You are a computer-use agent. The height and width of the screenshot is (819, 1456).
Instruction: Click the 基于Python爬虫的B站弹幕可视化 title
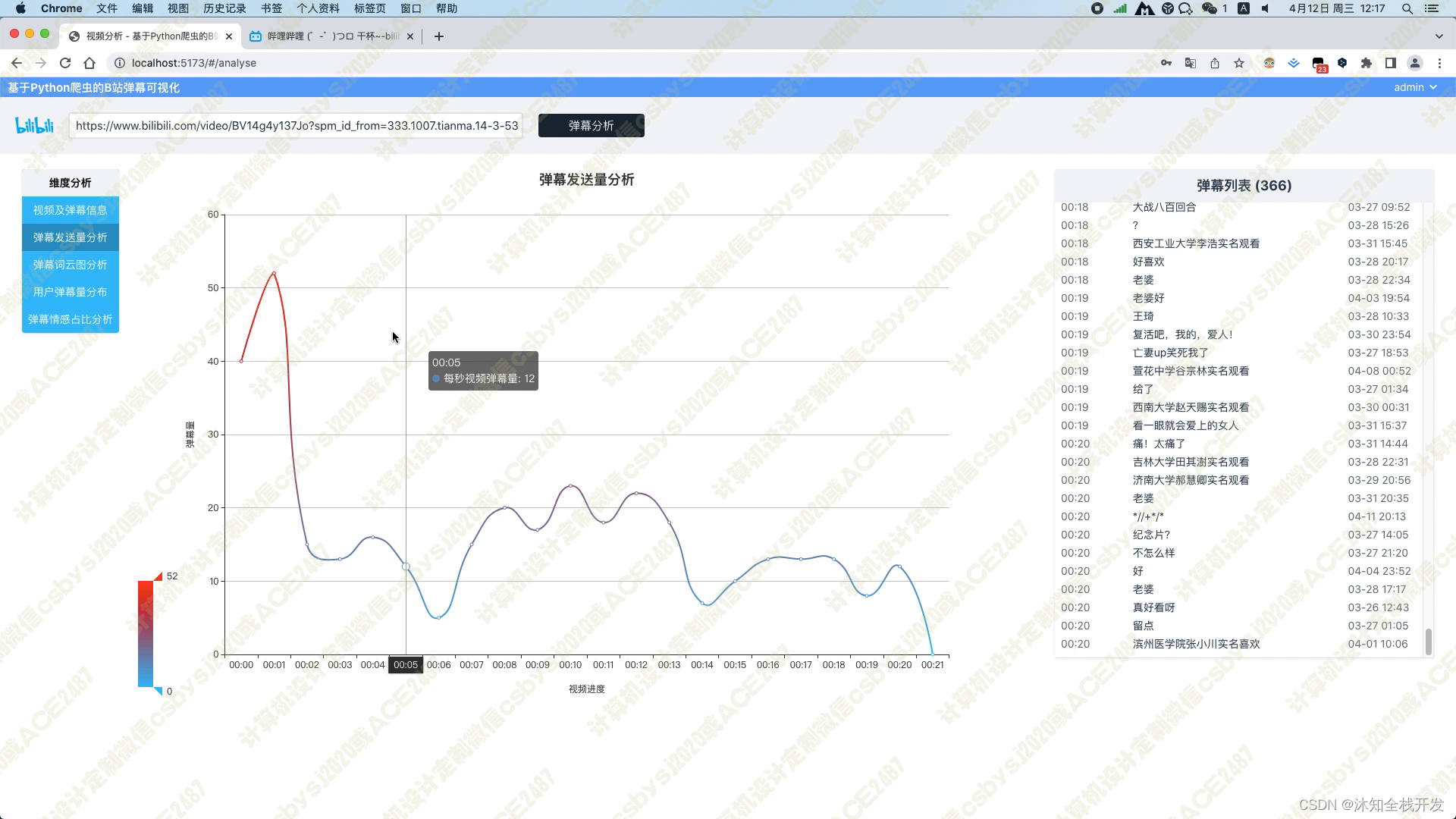94,87
